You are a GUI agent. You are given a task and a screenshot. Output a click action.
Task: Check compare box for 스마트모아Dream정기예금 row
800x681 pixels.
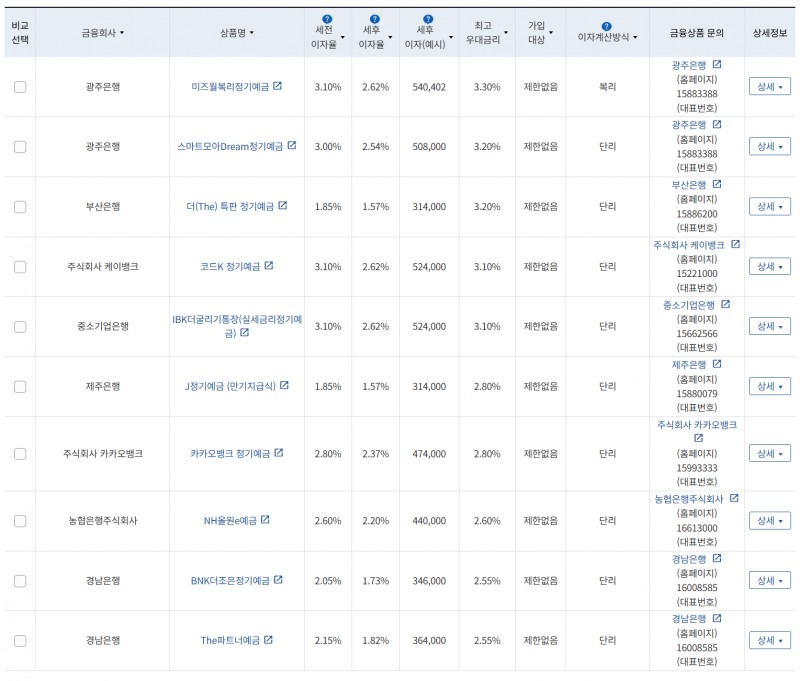[20, 147]
